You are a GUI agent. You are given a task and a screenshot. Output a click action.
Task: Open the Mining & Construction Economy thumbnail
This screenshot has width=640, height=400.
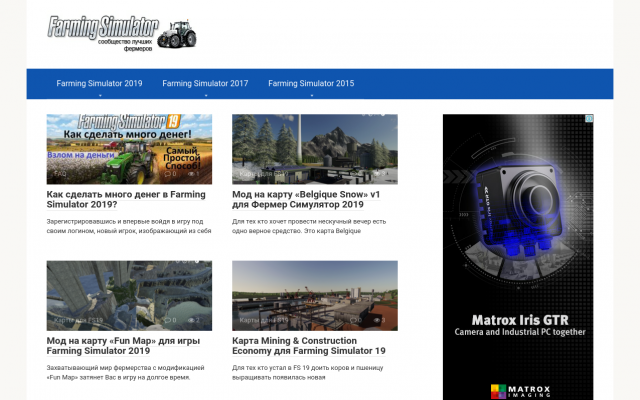[315, 296]
